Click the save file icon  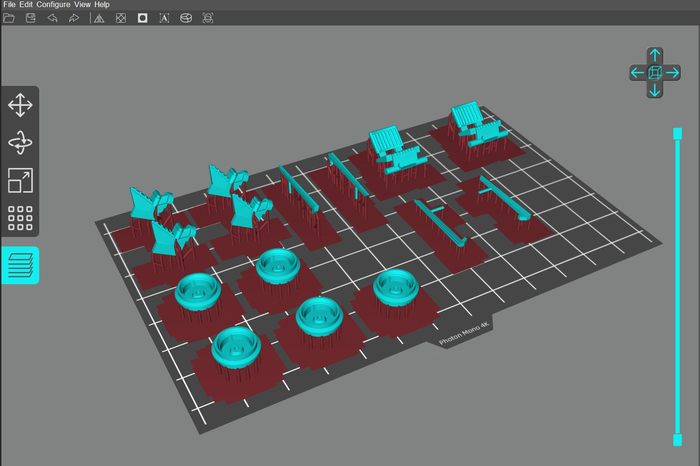click(30, 18)
